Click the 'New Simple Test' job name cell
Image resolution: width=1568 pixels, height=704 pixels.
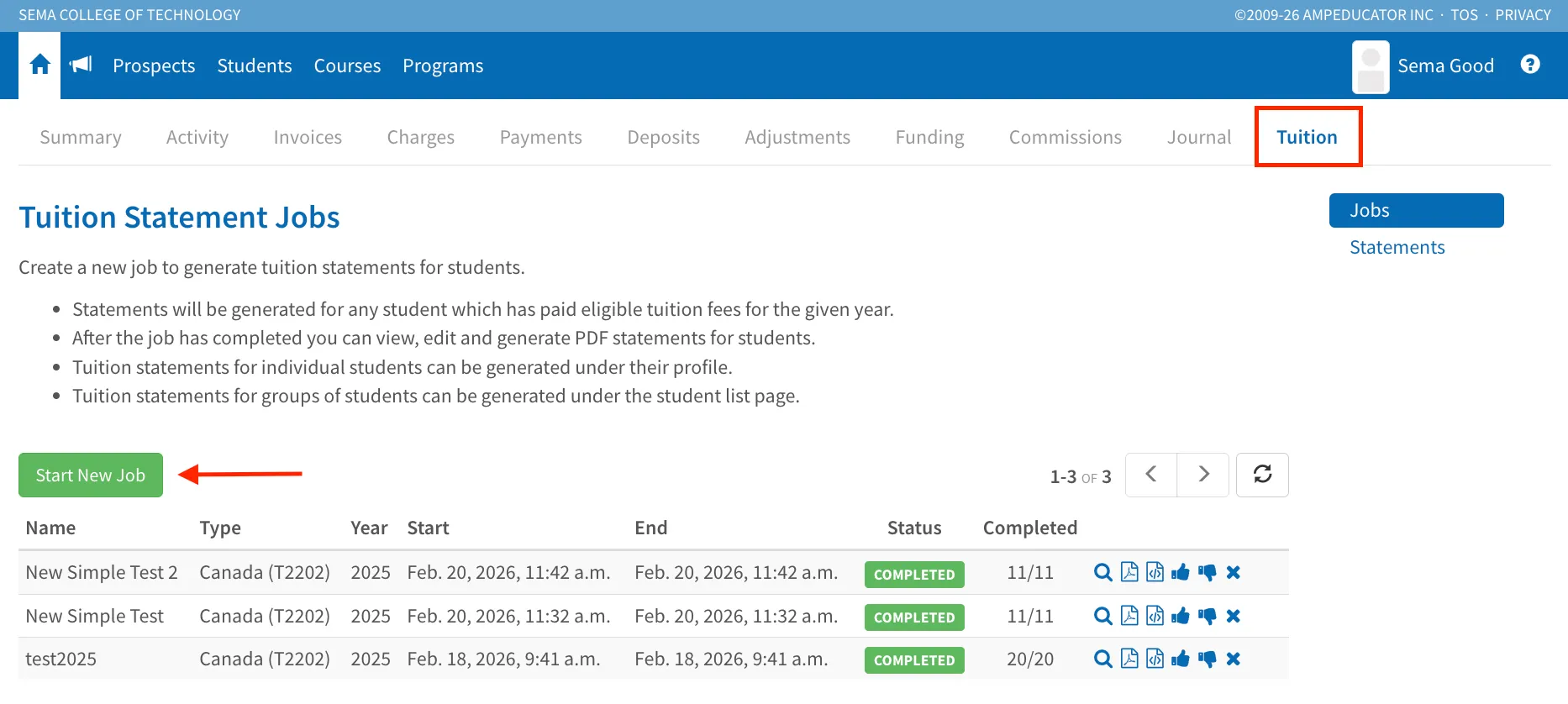click(95, 616)
